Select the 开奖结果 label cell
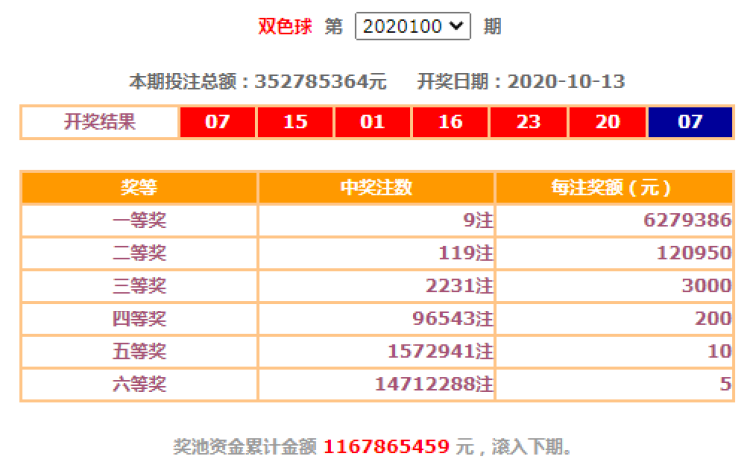 coord(99,122)
